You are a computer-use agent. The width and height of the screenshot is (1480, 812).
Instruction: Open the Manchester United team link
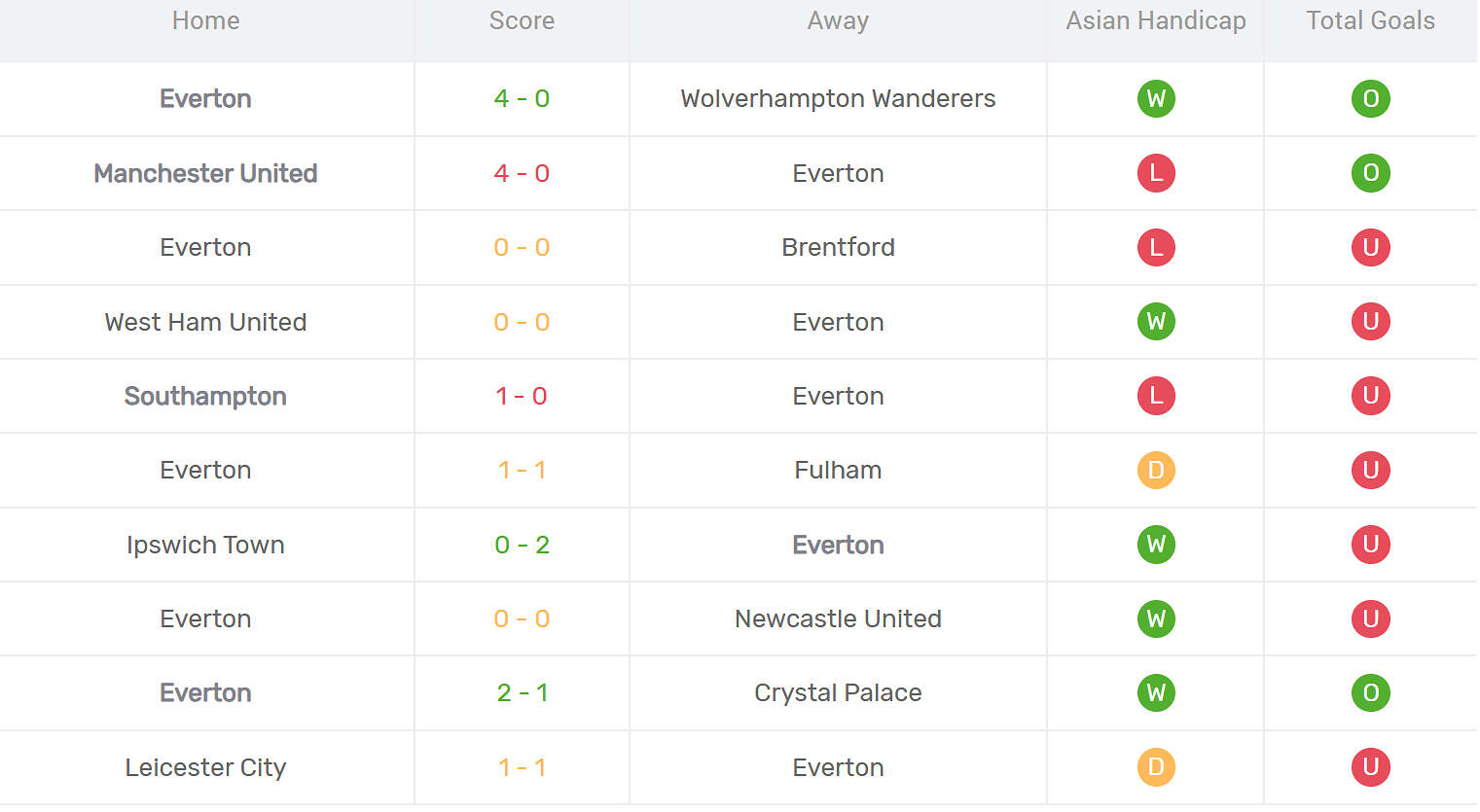(x=205, y=173)
